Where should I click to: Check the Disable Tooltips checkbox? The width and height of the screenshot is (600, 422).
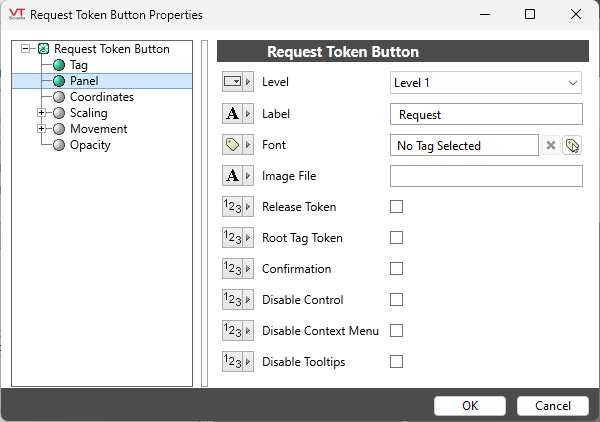point(397,362)
